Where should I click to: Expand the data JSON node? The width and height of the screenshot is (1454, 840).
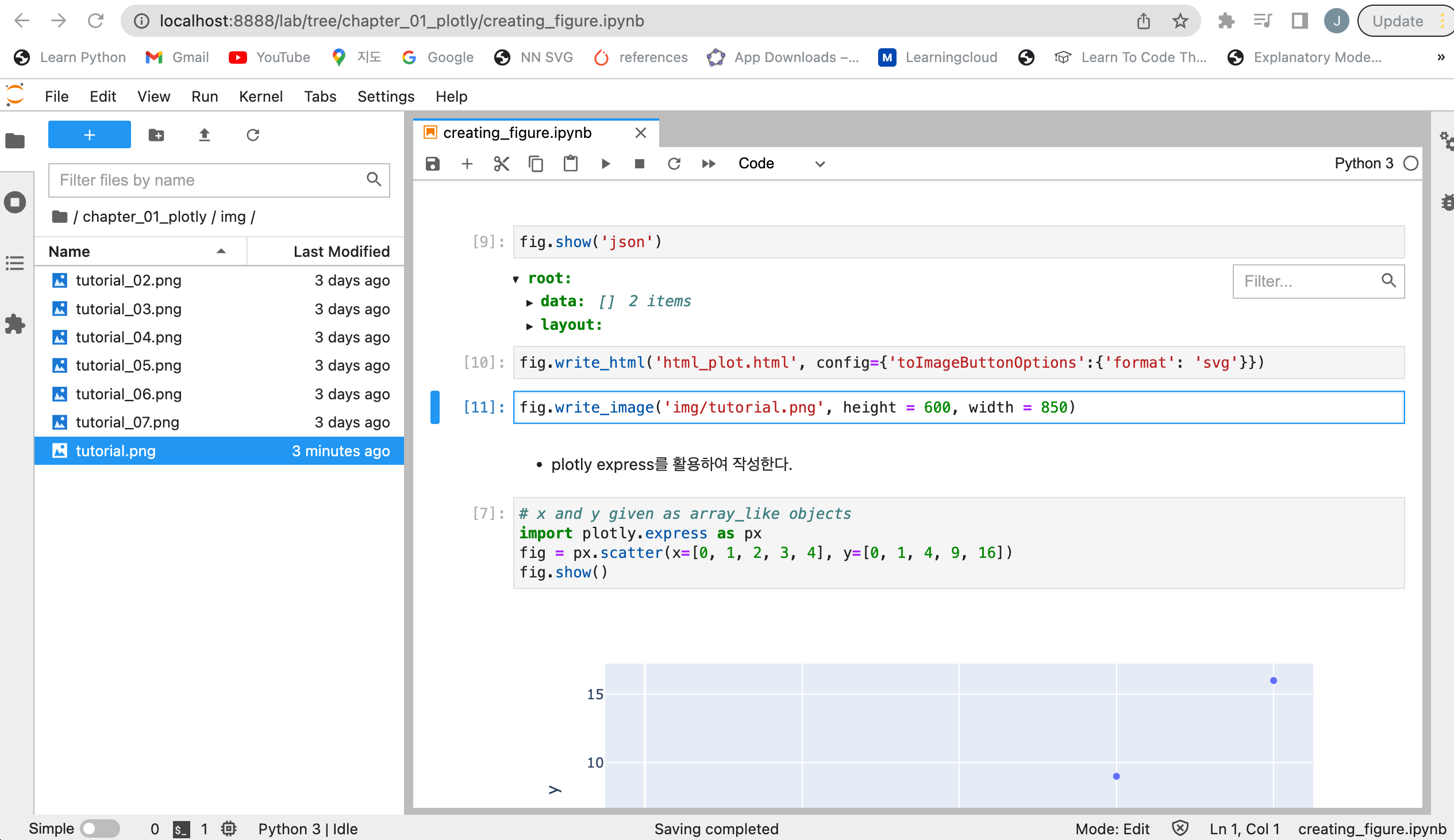pyautogui.click(x=529, y=302)
